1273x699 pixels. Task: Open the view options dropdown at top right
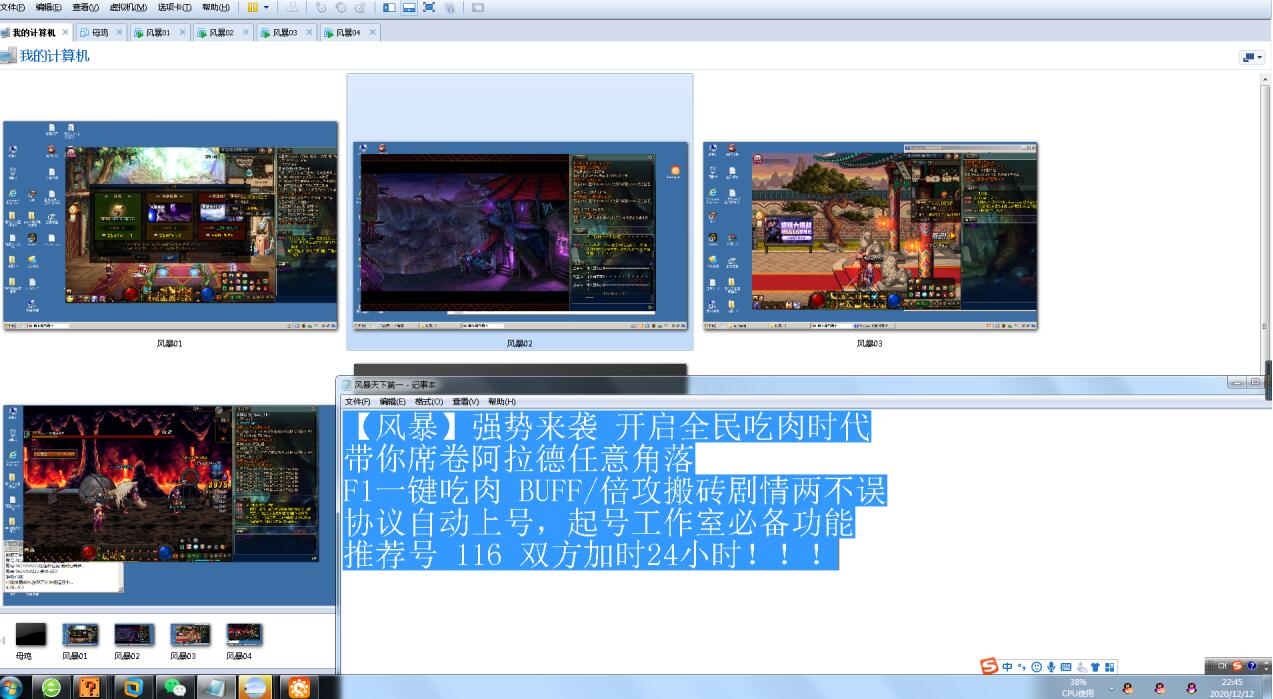pyautogui.click(x=1251, y=57)
